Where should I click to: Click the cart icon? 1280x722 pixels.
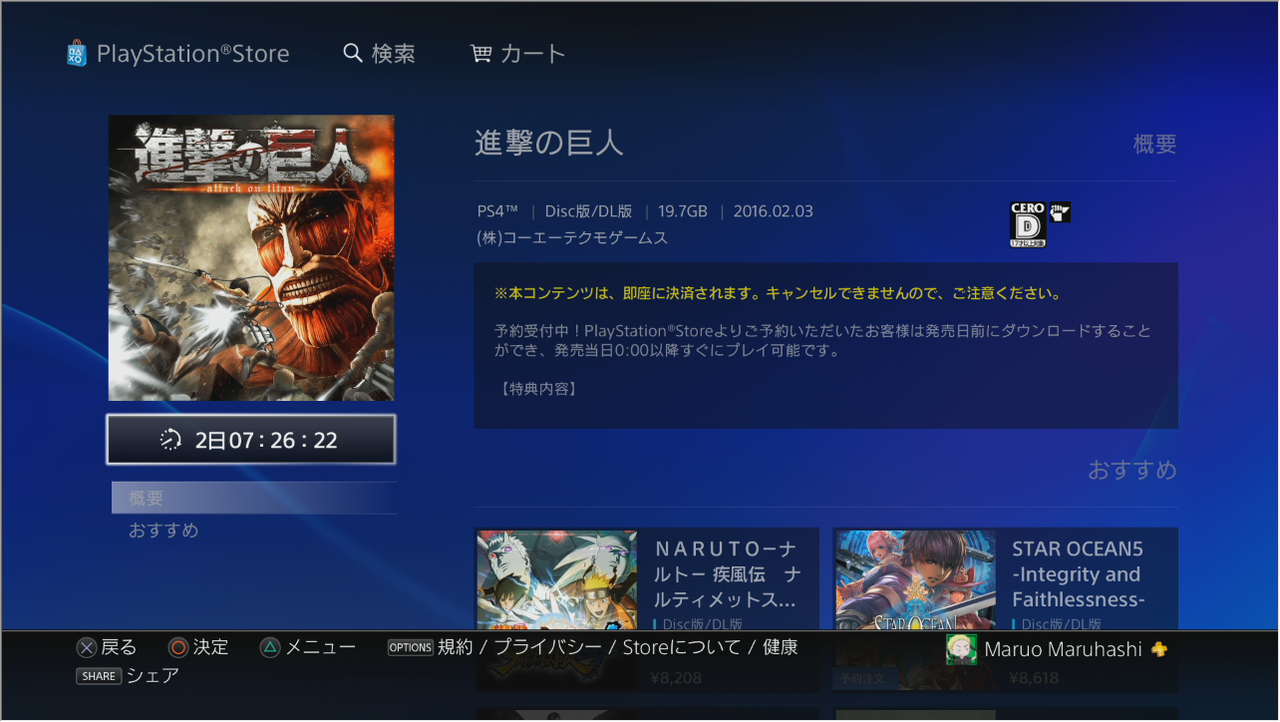[481, 54]
